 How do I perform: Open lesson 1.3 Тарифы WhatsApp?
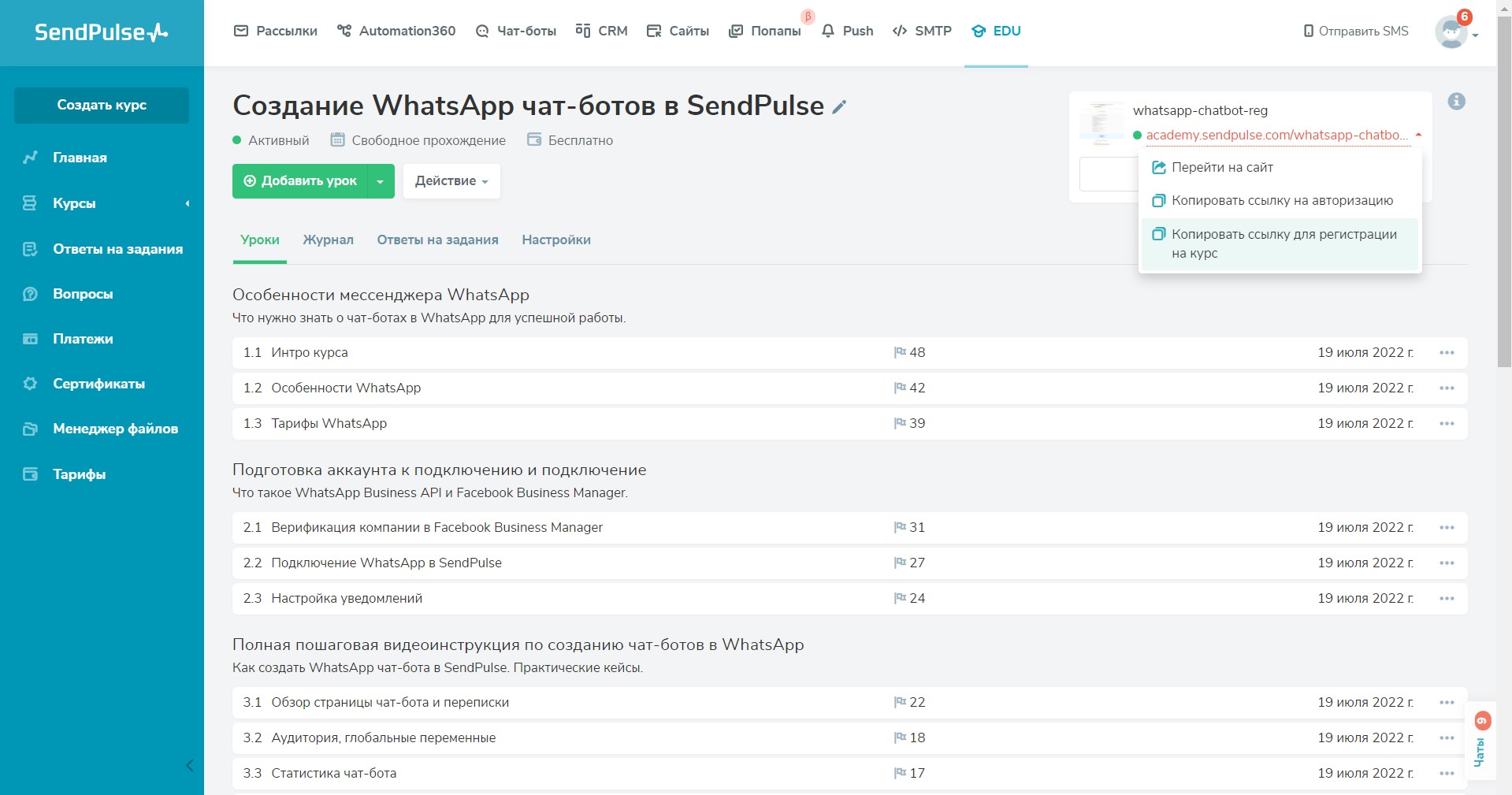pos(849,423)
